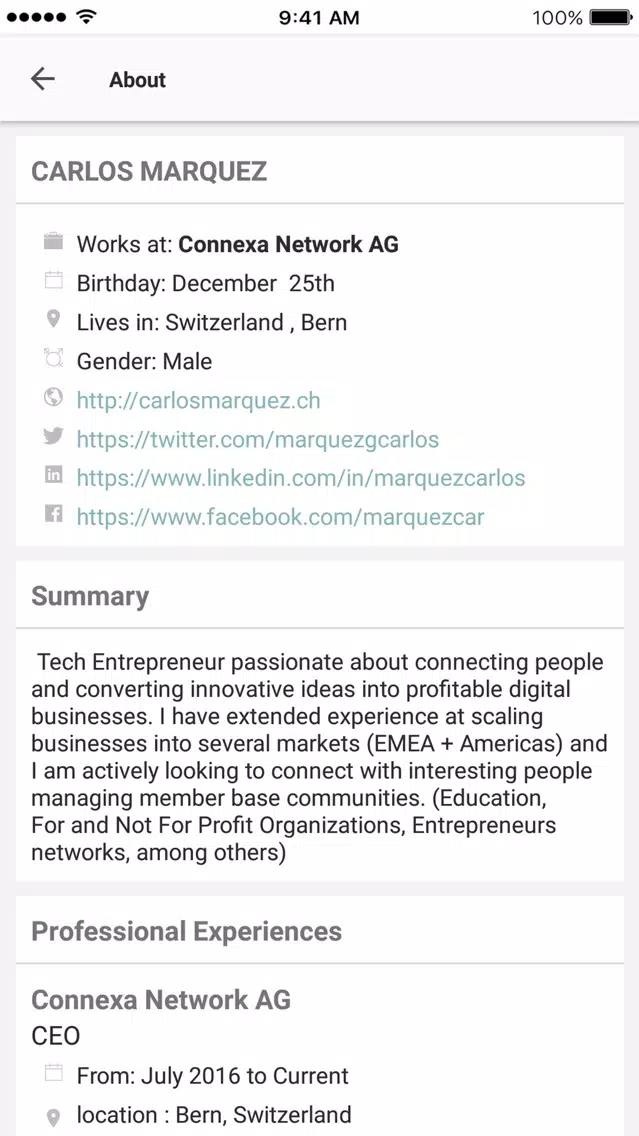Click the briefcase icon beside Works at

tap(54, 242)
